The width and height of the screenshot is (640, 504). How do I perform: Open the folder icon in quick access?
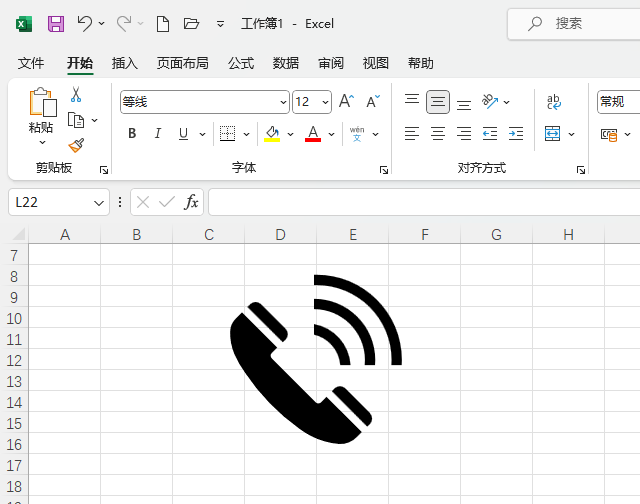(x=191, y=24)
